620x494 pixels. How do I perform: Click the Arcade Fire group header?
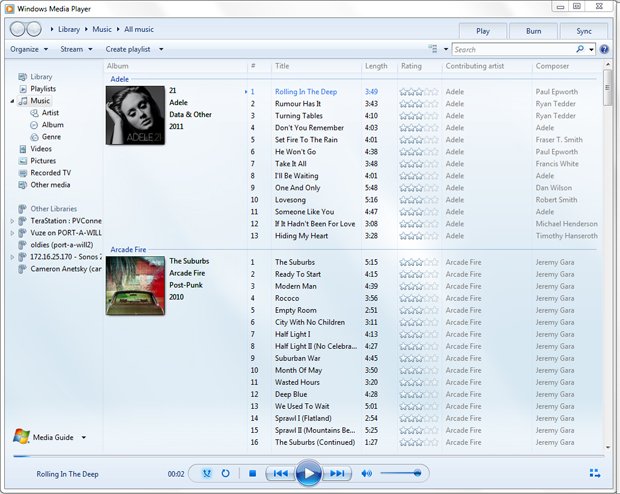(x=128, y=250)
